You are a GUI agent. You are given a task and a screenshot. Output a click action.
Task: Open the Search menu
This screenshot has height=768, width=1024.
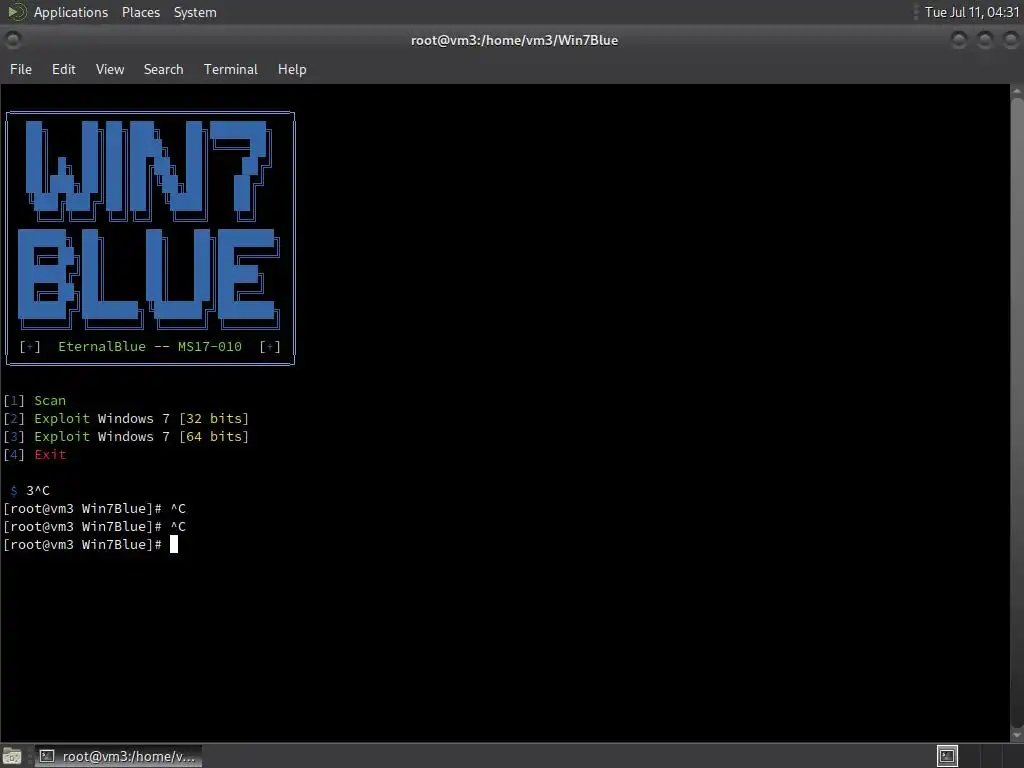(x=163, y=69)
